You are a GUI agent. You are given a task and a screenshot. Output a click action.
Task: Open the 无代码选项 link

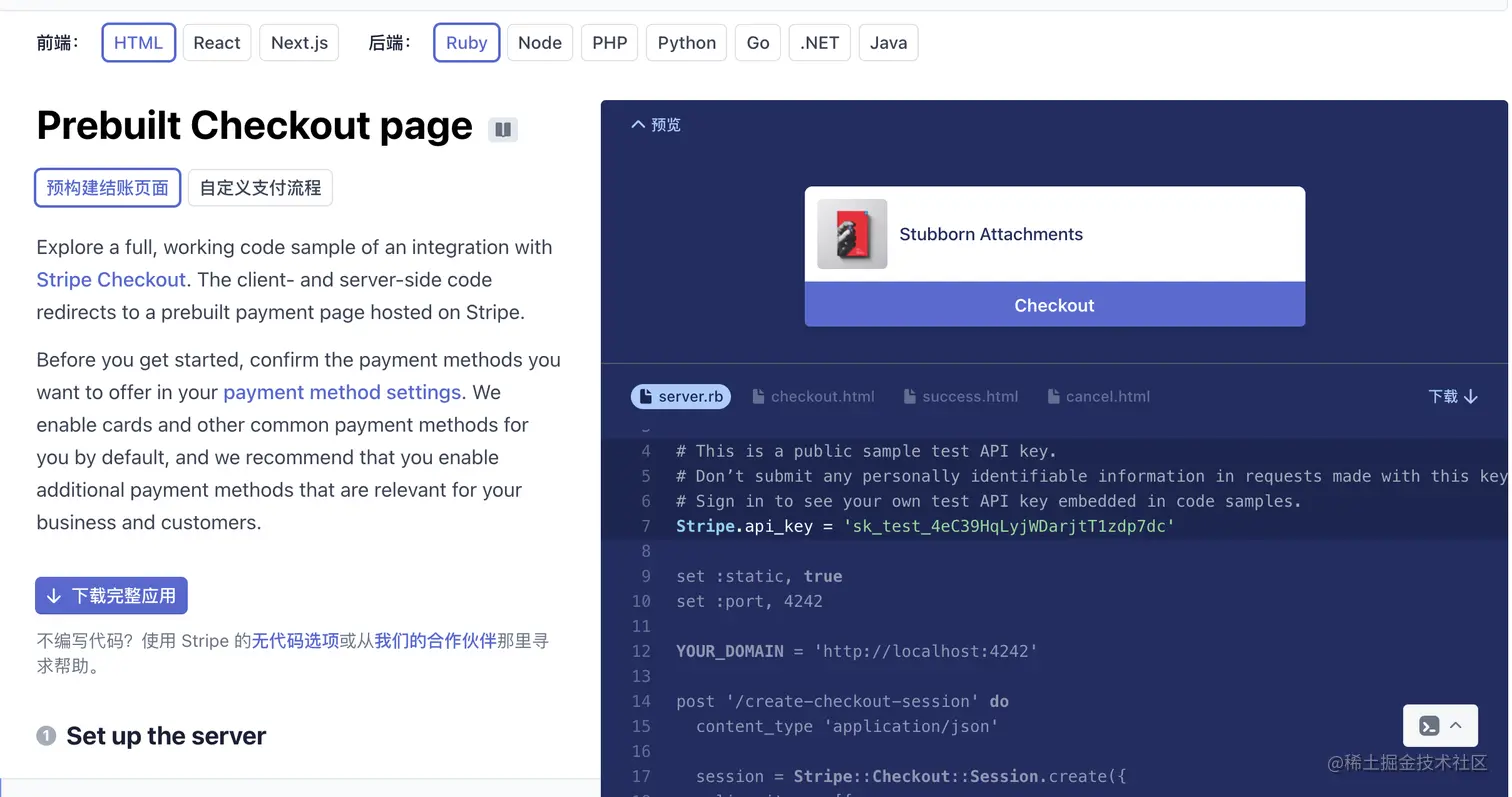pyautogui.click(x=295, y=641)
